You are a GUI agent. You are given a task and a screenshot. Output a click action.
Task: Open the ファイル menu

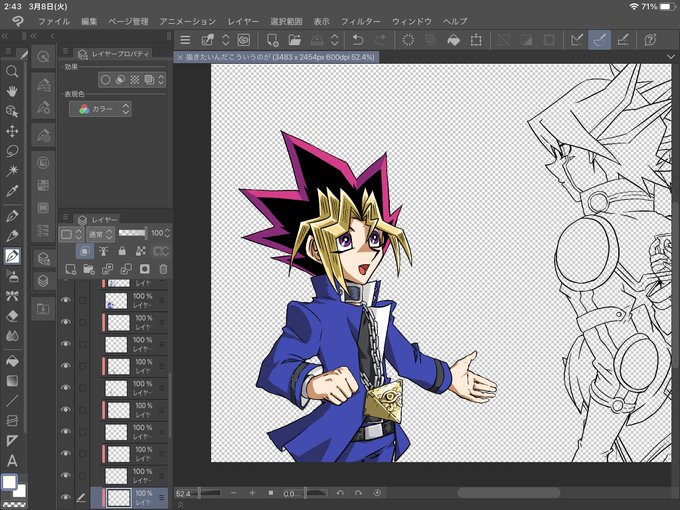point(54,21)
